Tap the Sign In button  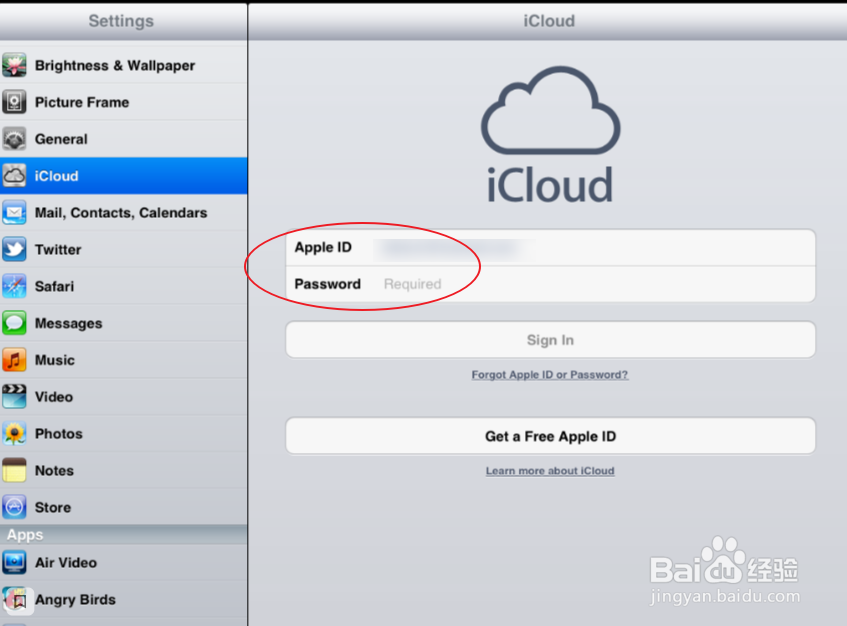tap(550, 340)
